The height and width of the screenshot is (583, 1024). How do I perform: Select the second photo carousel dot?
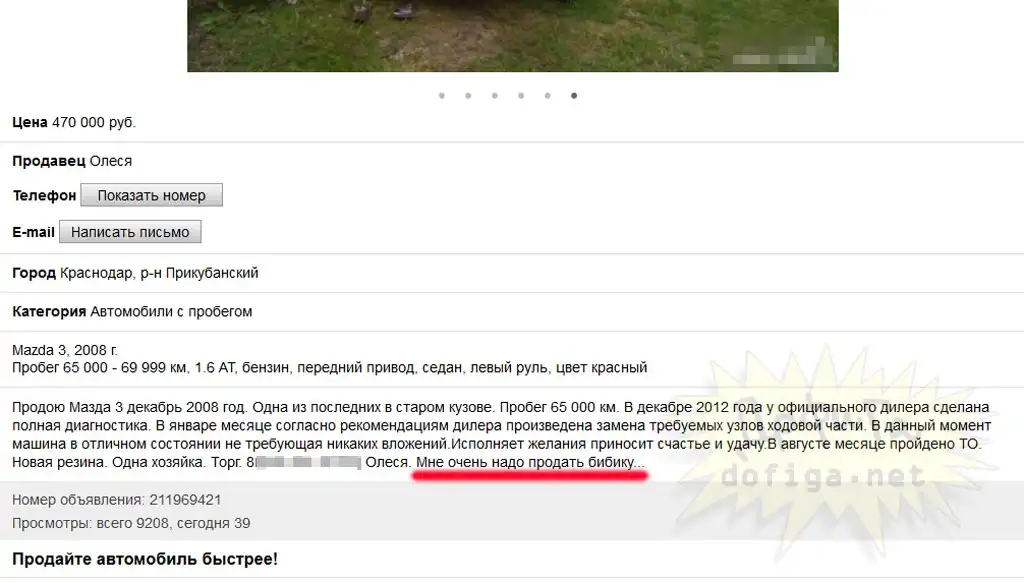[x=468, y=96]
